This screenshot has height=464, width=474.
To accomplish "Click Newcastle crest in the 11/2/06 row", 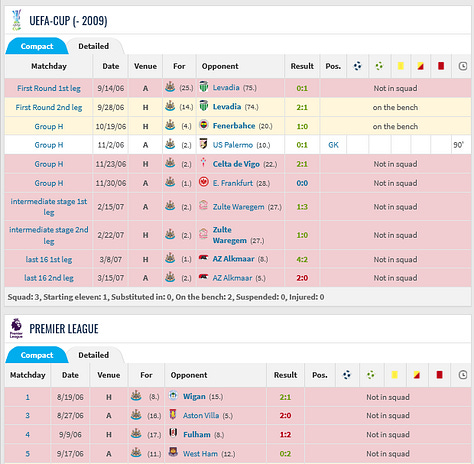I will click(x=170, y=144).
